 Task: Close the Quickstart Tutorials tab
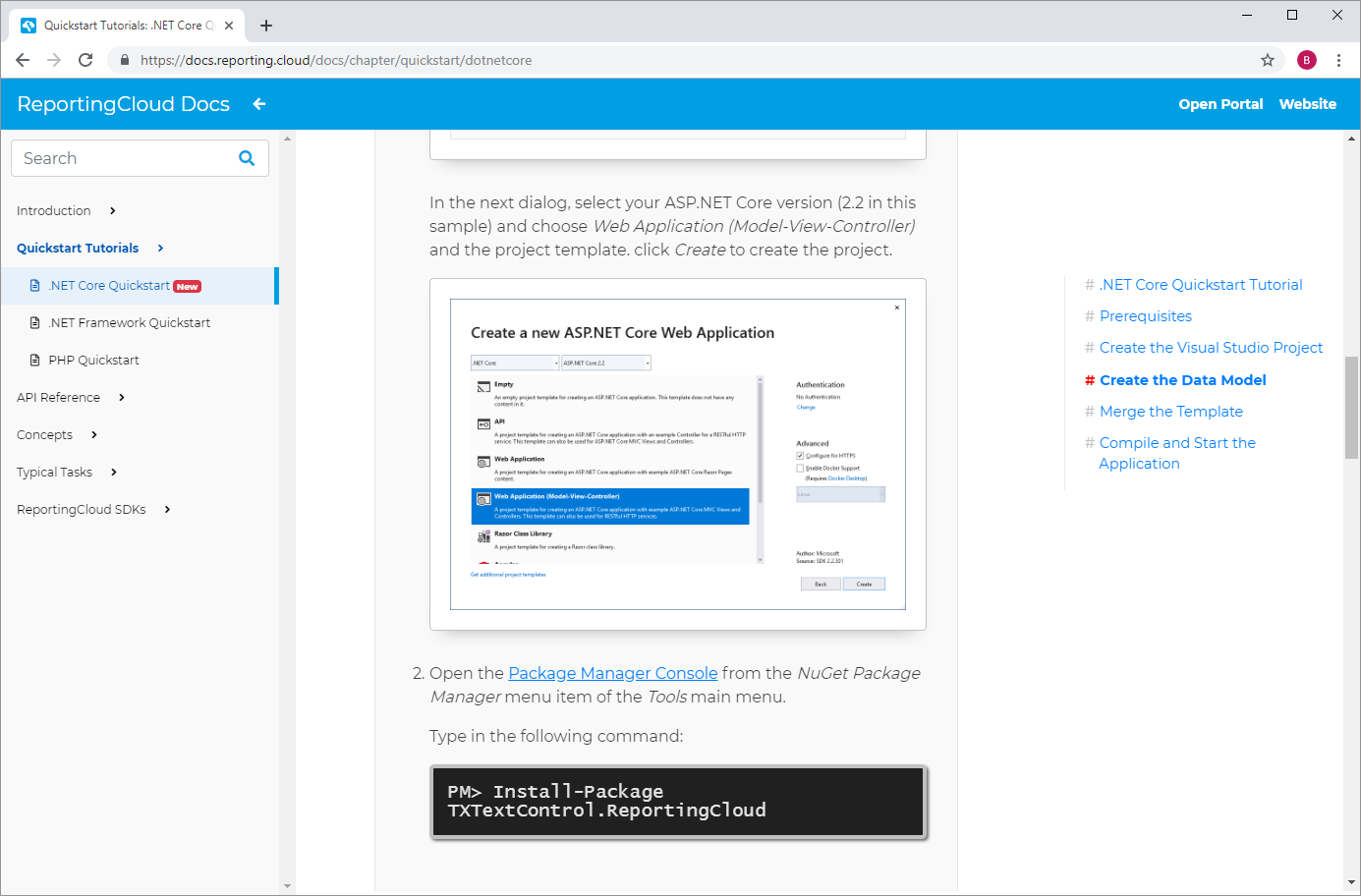pyautogui.click(x=229, y=26)
